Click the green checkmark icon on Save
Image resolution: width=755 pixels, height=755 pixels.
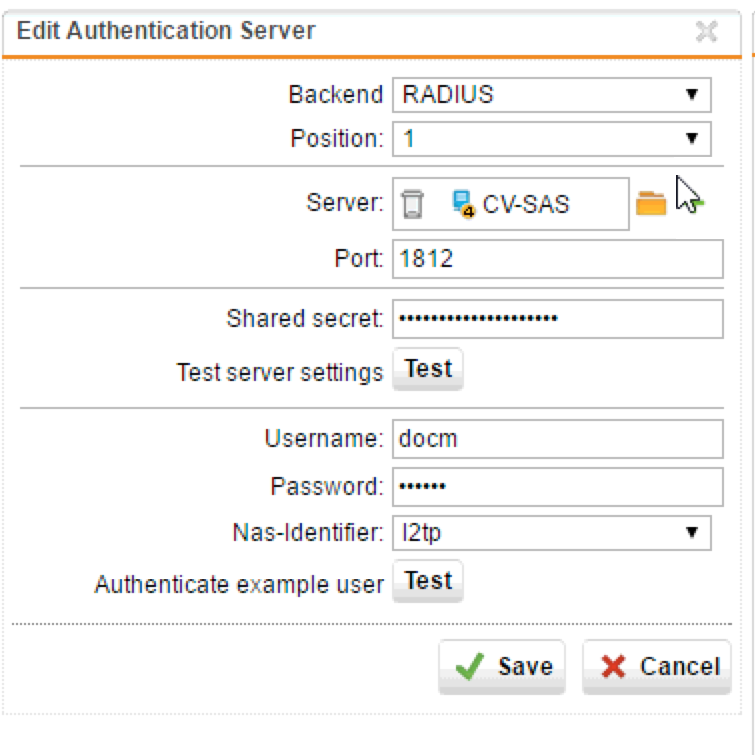point(469,666)
